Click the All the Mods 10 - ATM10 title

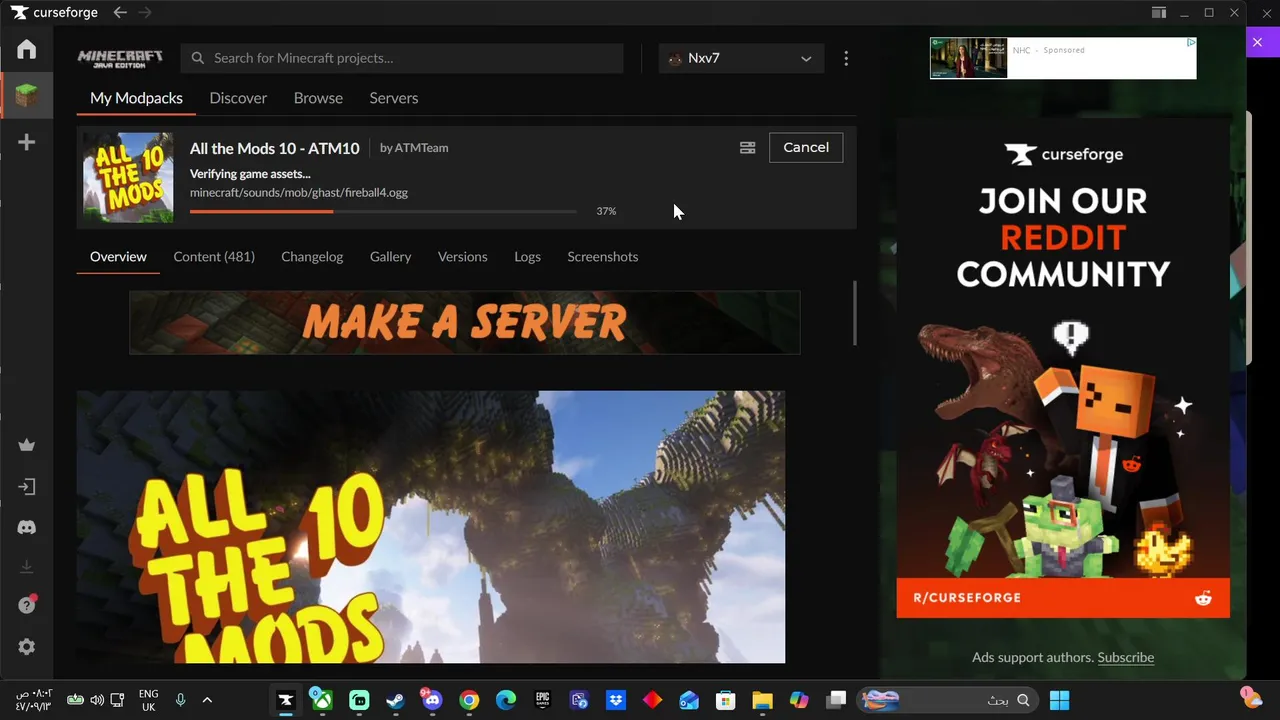274,148
